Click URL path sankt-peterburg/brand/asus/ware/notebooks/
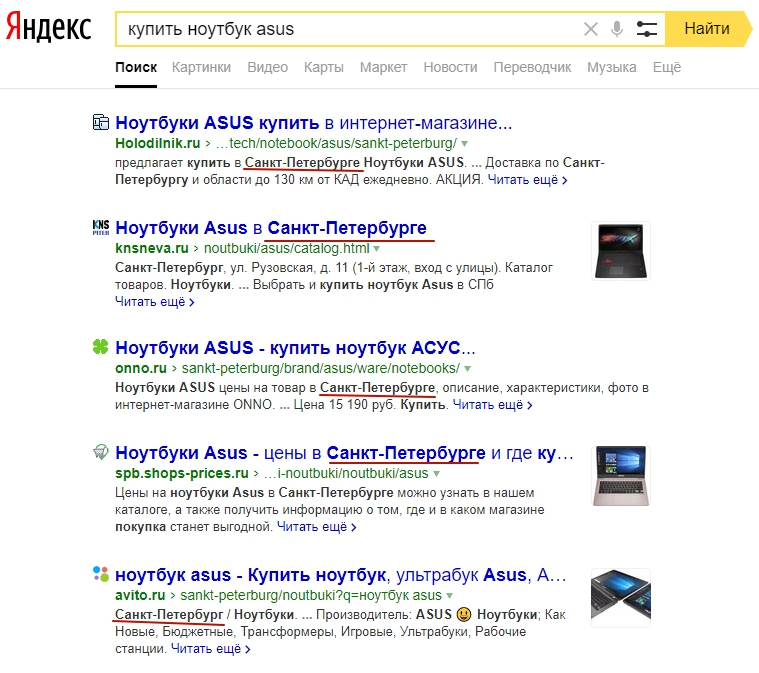Screen dimensions: 759x673 [x=321, y=368]
